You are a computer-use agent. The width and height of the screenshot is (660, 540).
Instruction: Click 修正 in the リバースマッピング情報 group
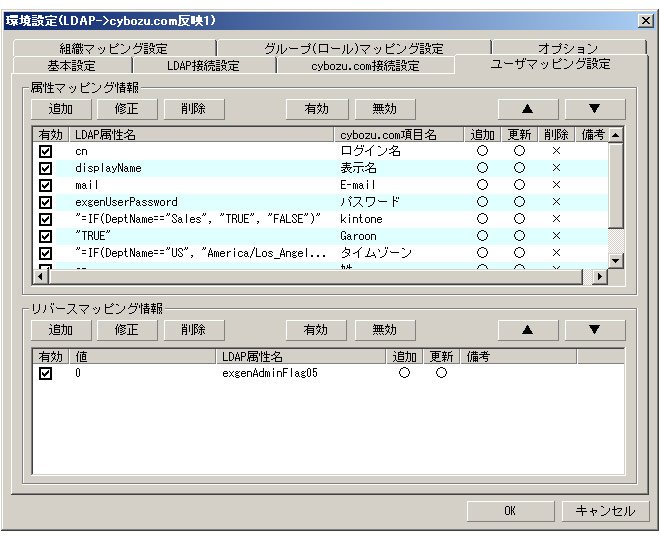127,330
